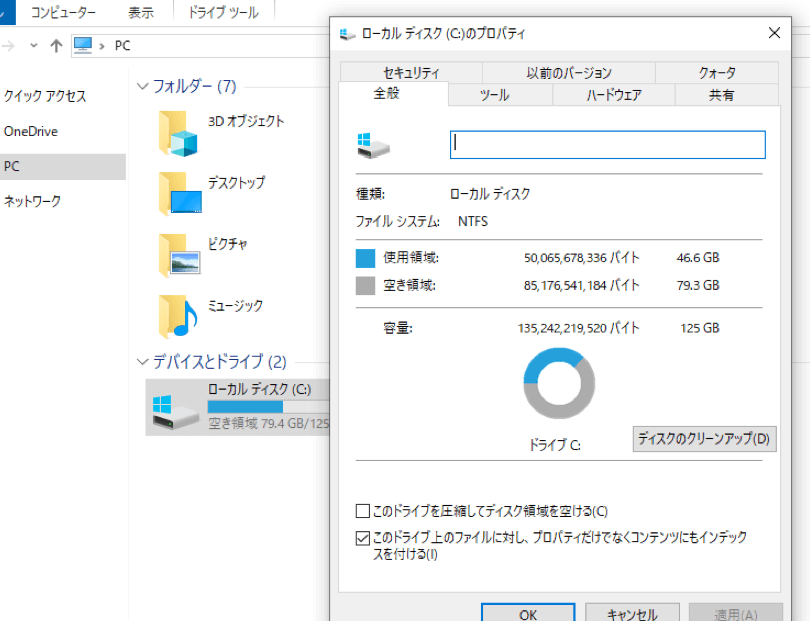The height and width of the screenshot is (621, 810).
Task: Open the ミュージック folder icon
Action: [x=179, y=317]
